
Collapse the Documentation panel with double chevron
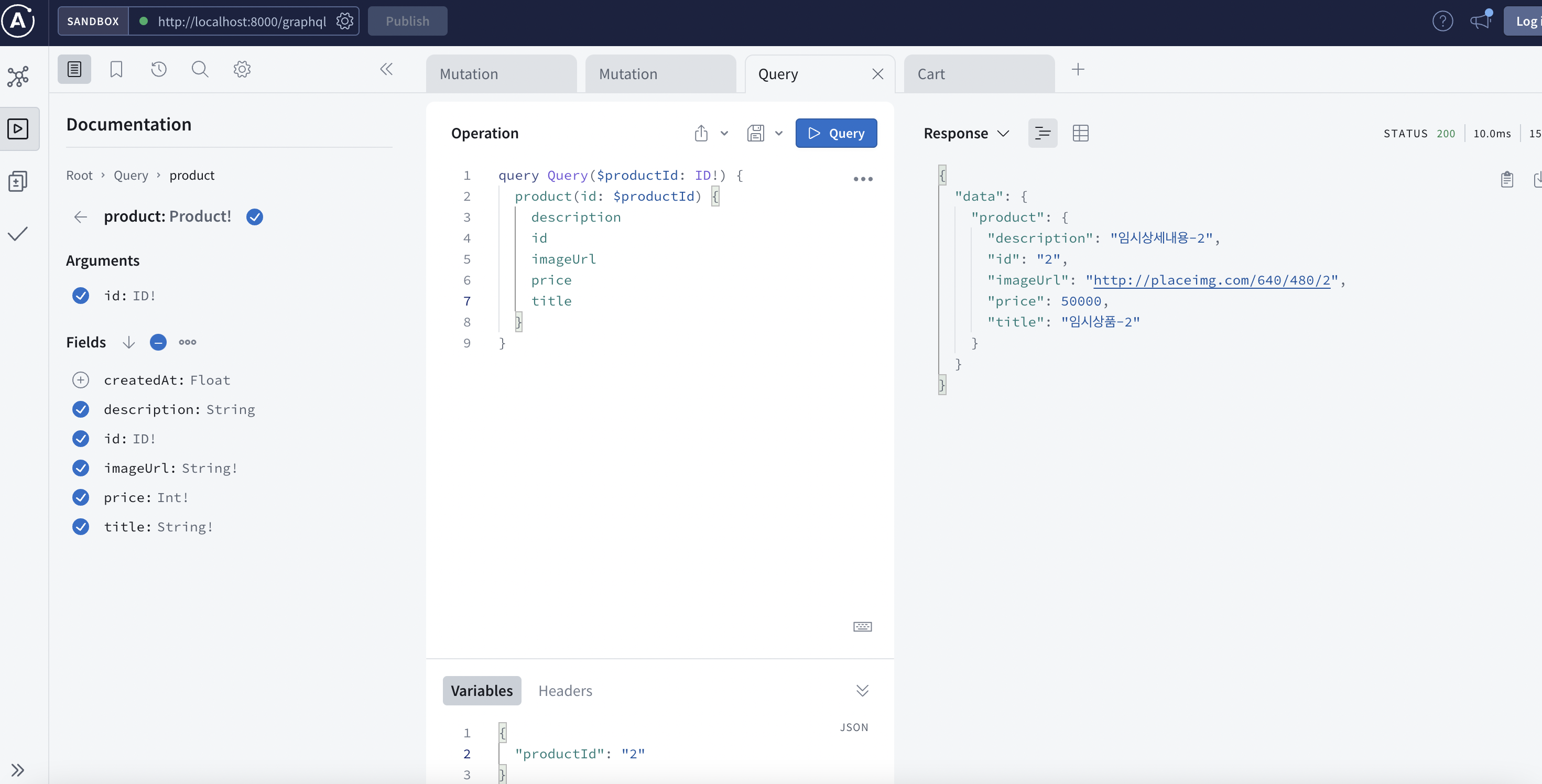click(x=386, y=69)
